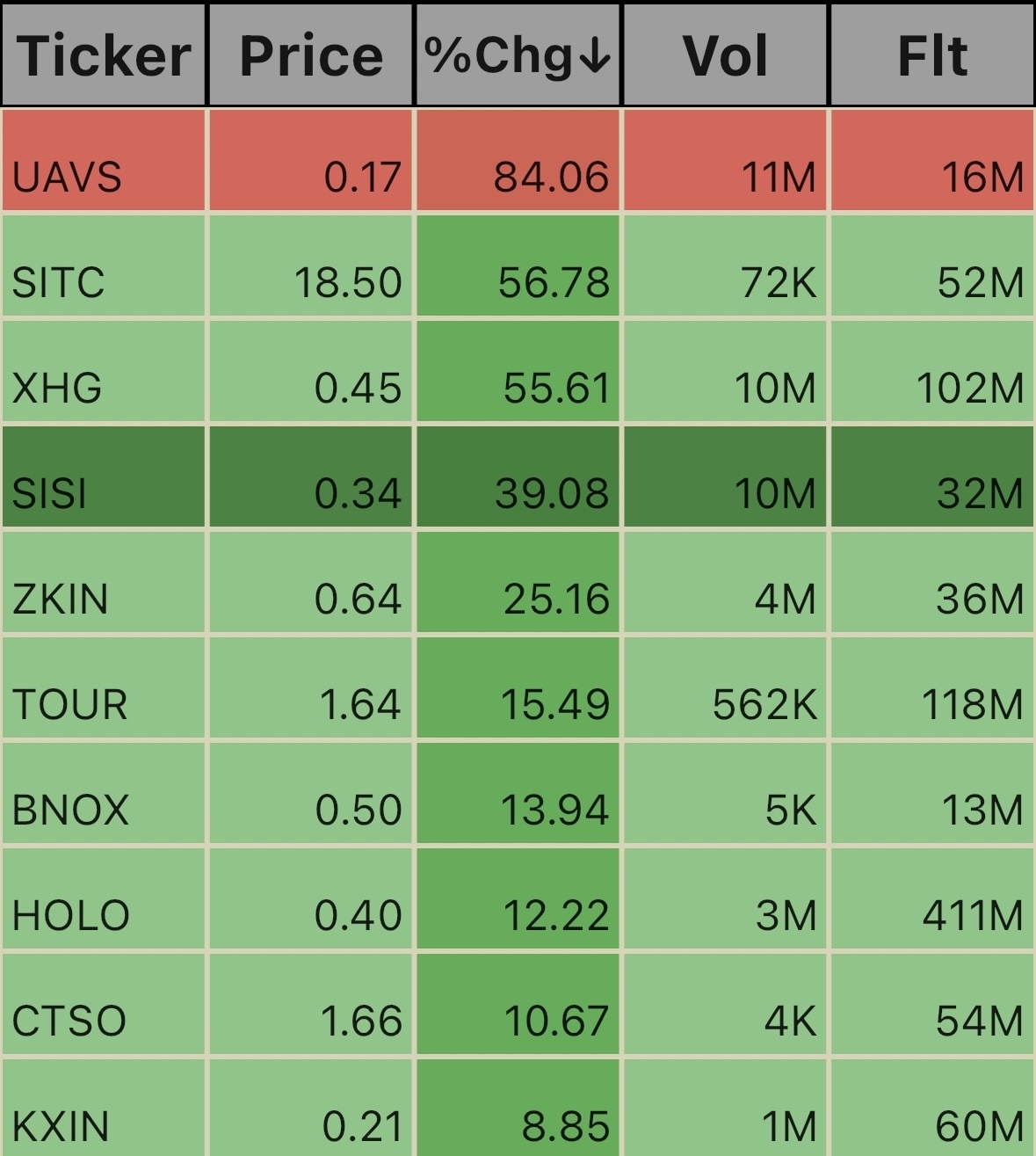Select the BNOX ticker symbol
This screenshot has height=1156, width=1036.
[70, 811]
